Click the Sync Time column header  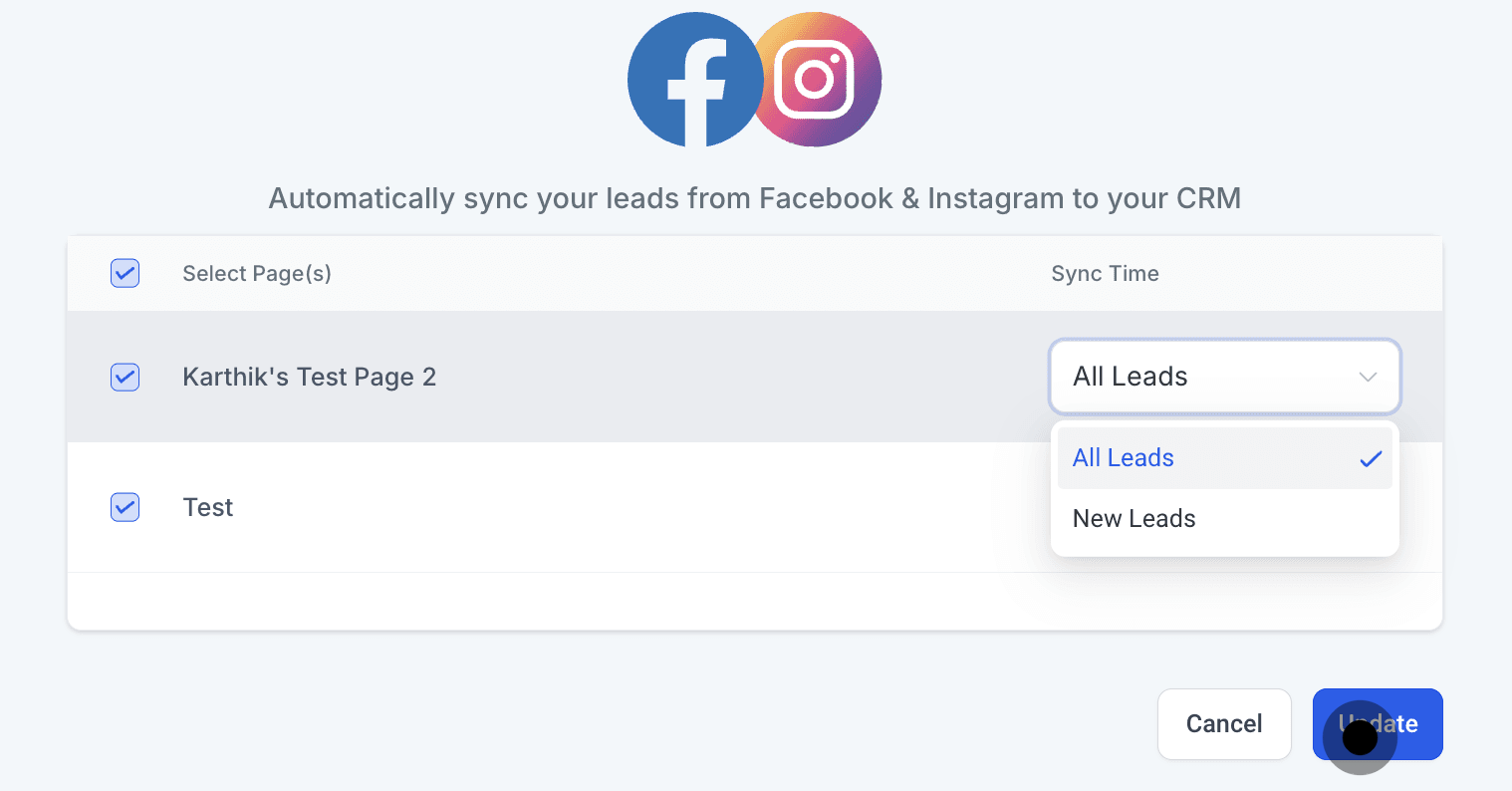pyautogui.click(x=1105, y=274)
